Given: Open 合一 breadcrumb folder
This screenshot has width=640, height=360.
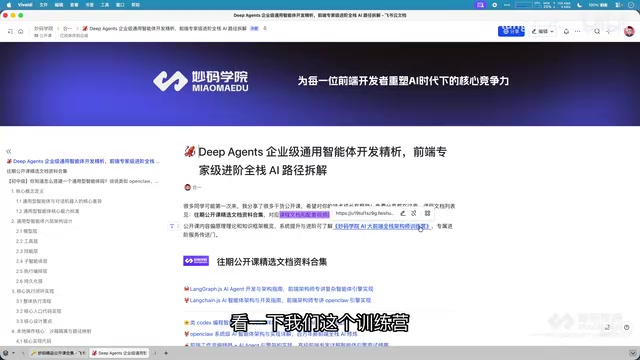Looking at the screenshot, I should coord(67,29).
